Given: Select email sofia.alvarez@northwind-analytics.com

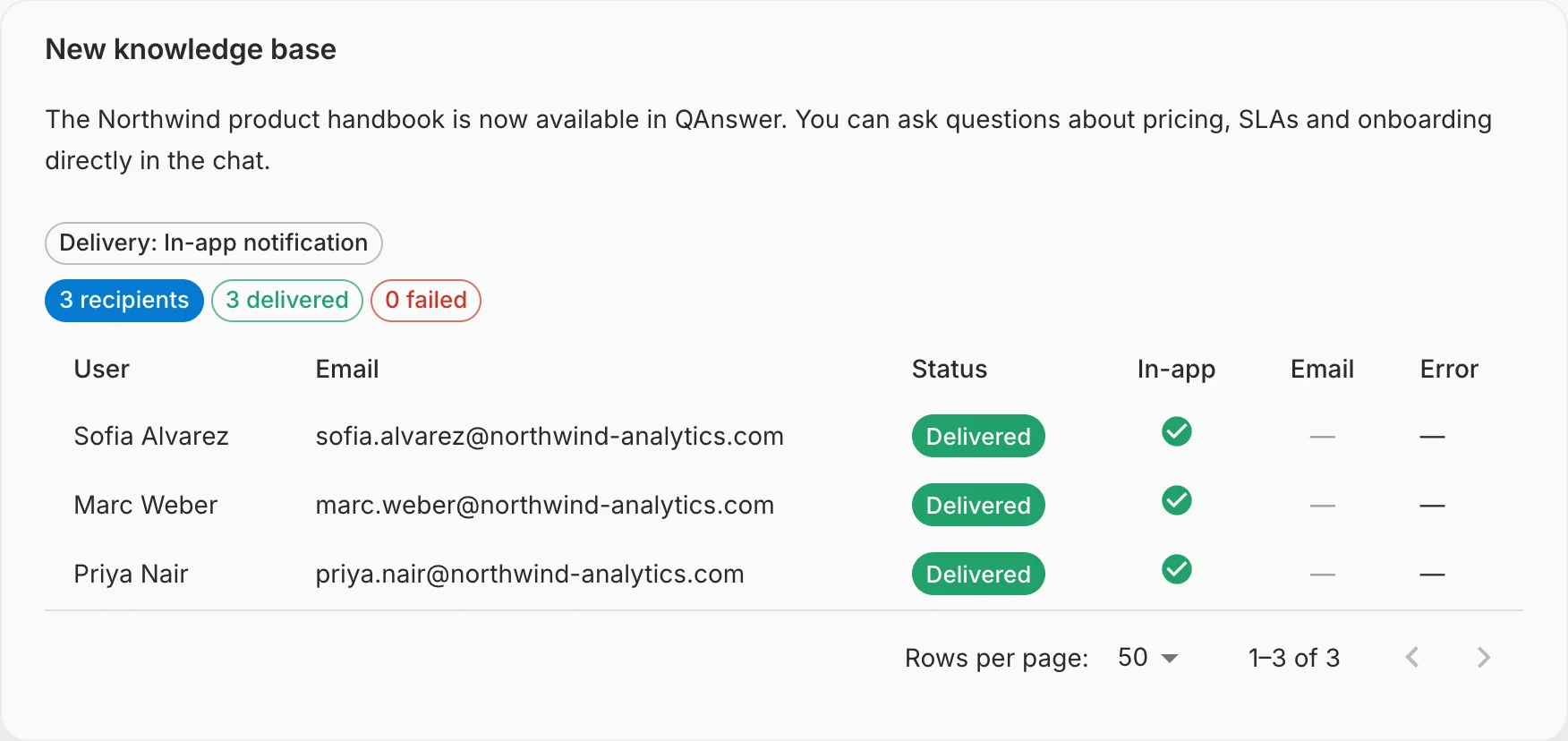Looking at the screenshot, I should tap(550, 436).
